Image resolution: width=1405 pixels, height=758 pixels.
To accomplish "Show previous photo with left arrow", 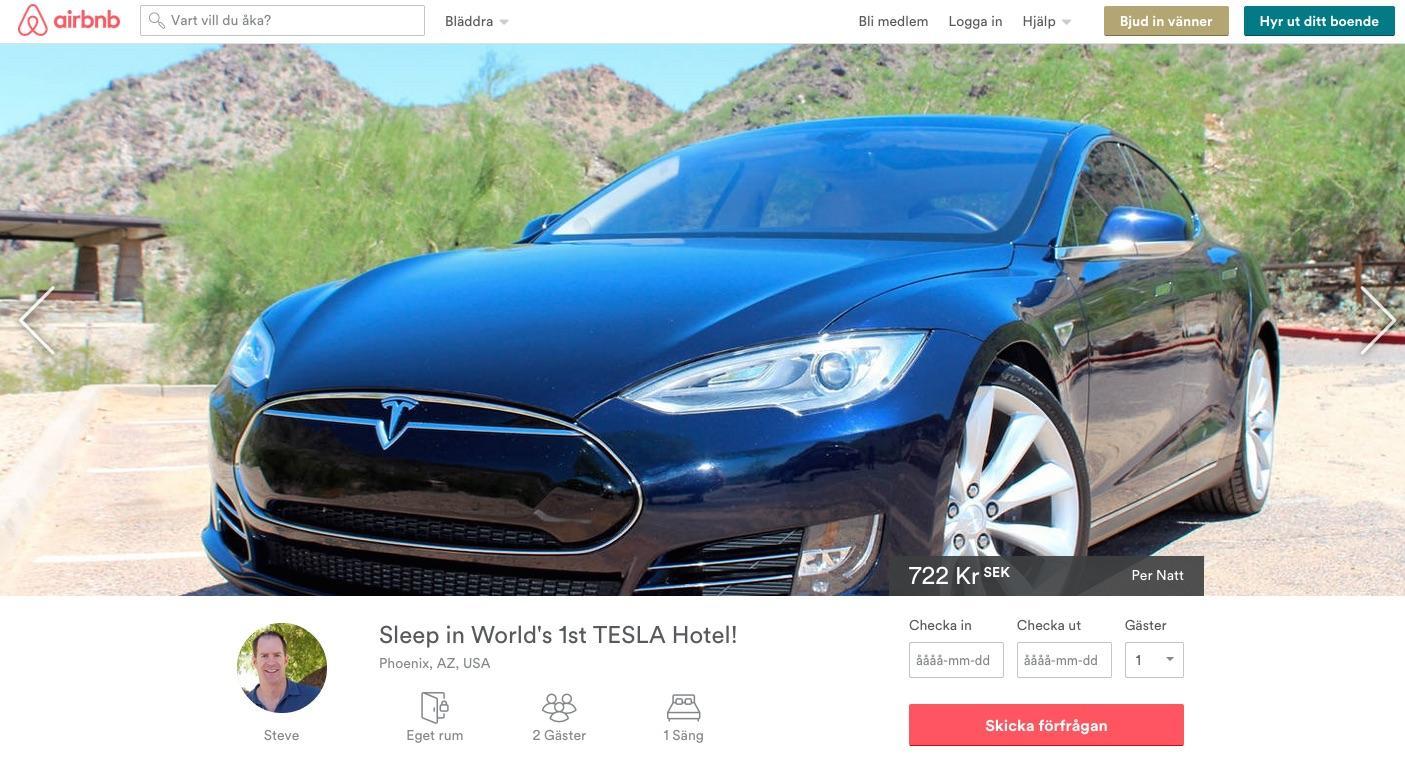I will 37,320.
